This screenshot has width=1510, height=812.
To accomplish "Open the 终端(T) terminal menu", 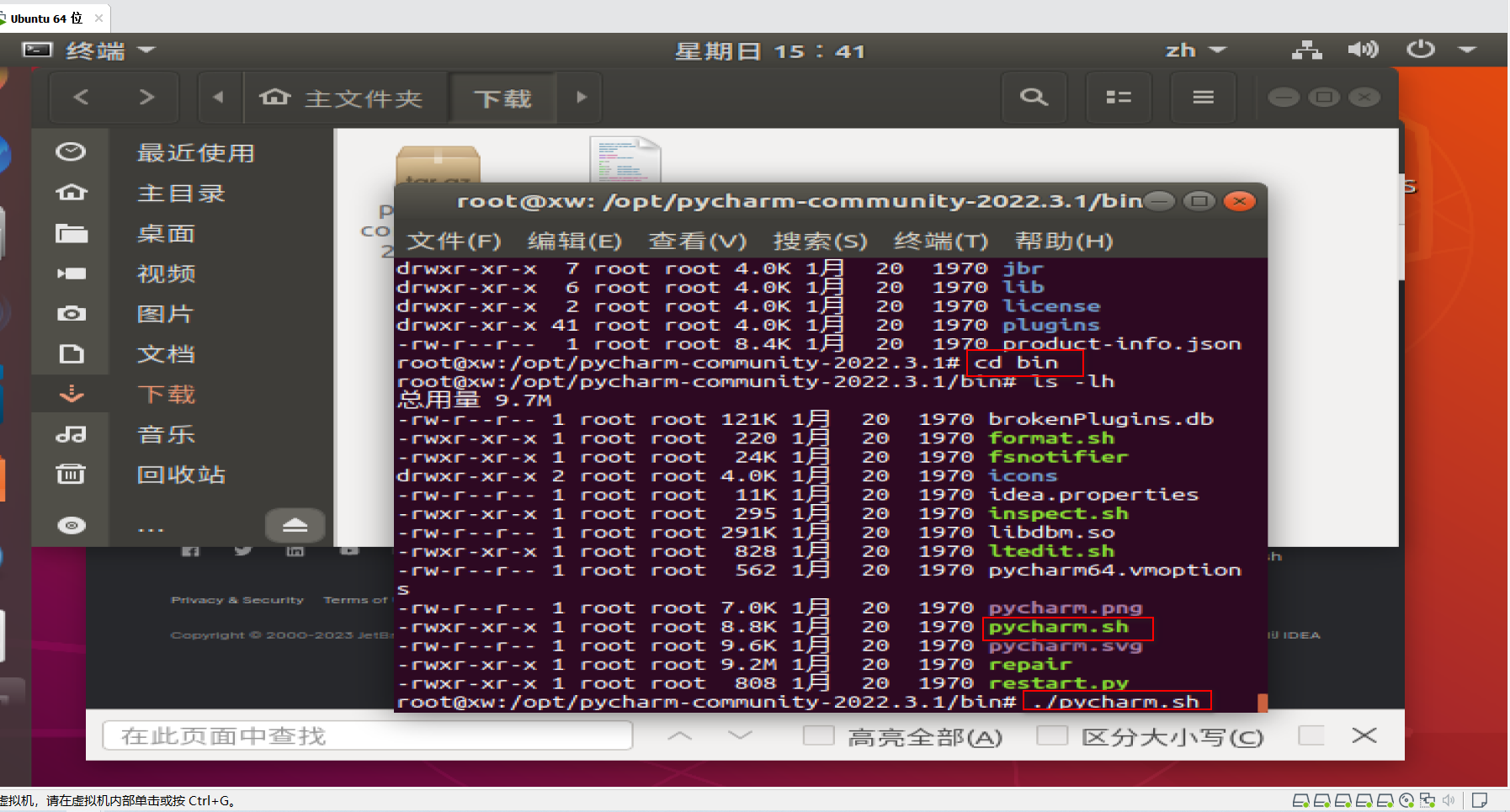I will [941, 241].
